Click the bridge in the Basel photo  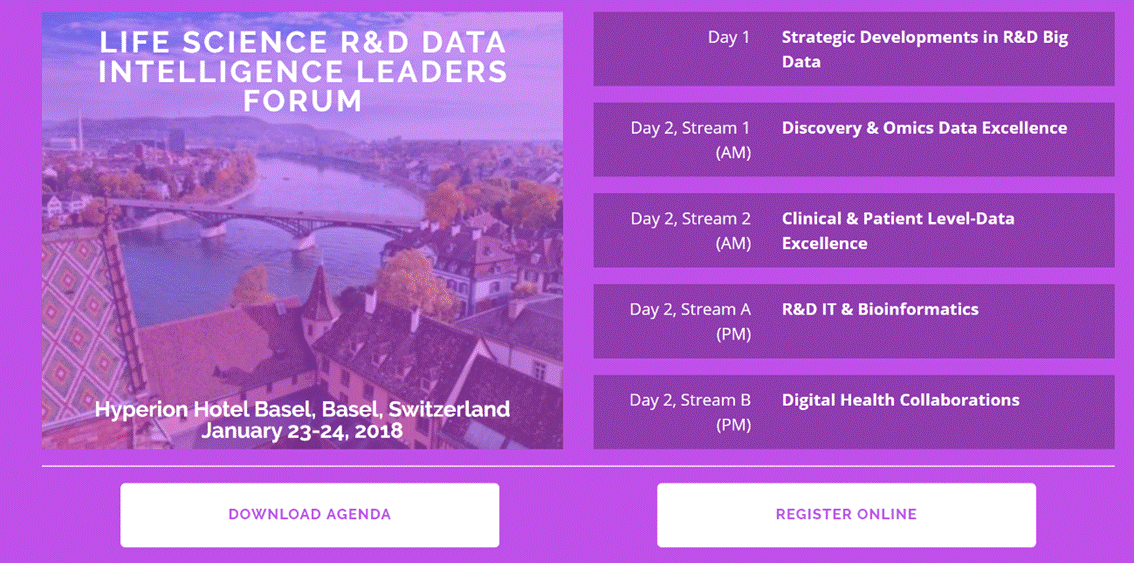pyautogui.click(x=268, y=221)
